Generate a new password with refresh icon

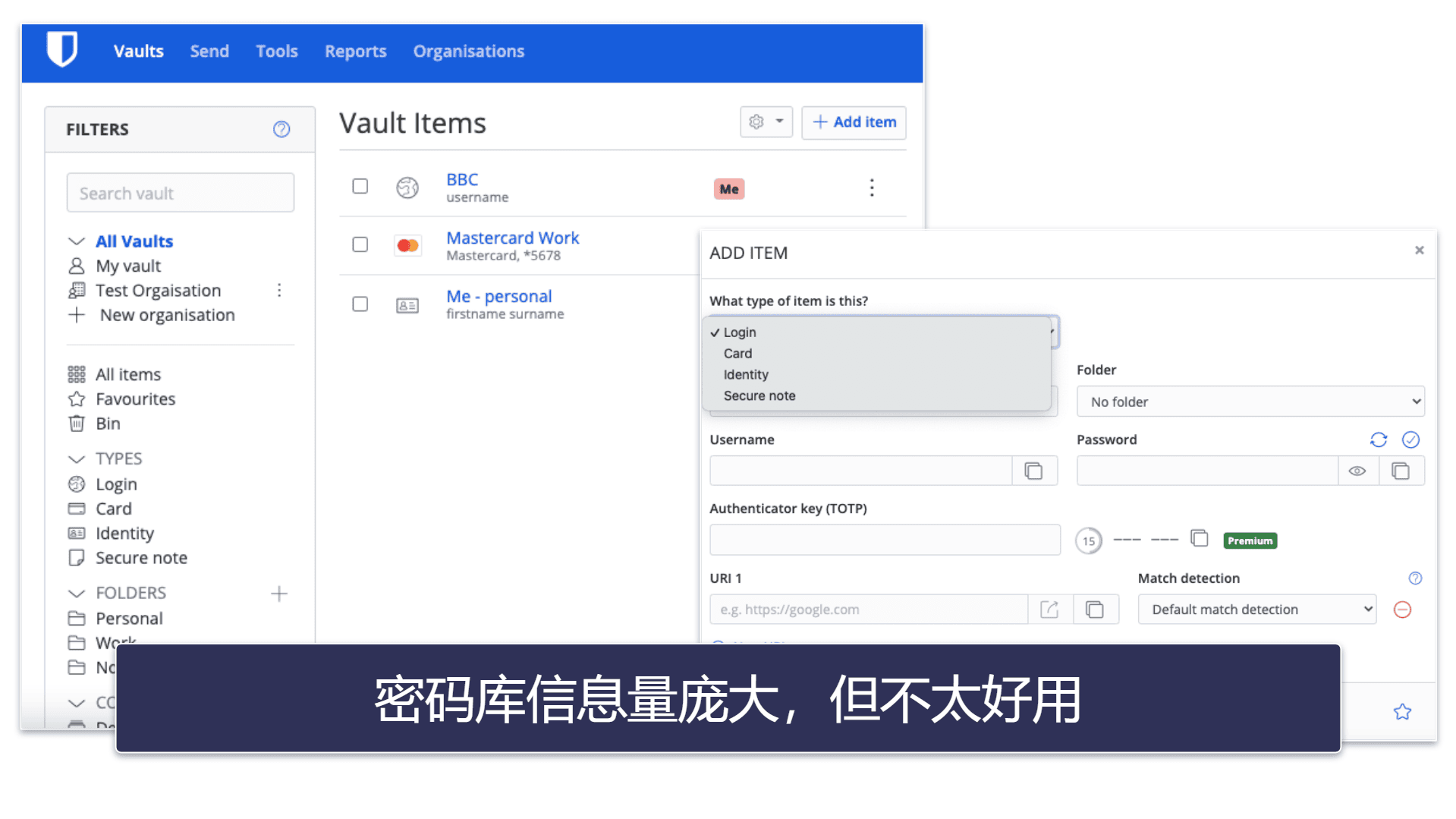tap(1379, 439)
